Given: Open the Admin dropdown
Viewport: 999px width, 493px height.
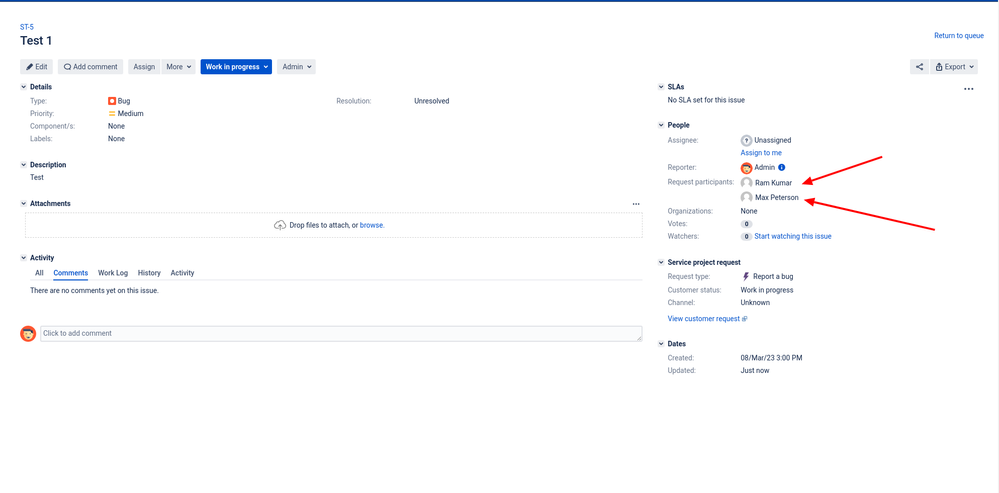Looking at the screenshot, I should pos(296,67).
